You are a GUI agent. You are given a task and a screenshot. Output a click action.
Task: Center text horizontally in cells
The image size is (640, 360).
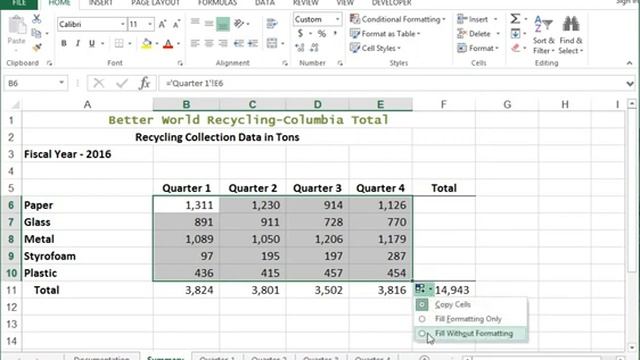tap(209, 43)
